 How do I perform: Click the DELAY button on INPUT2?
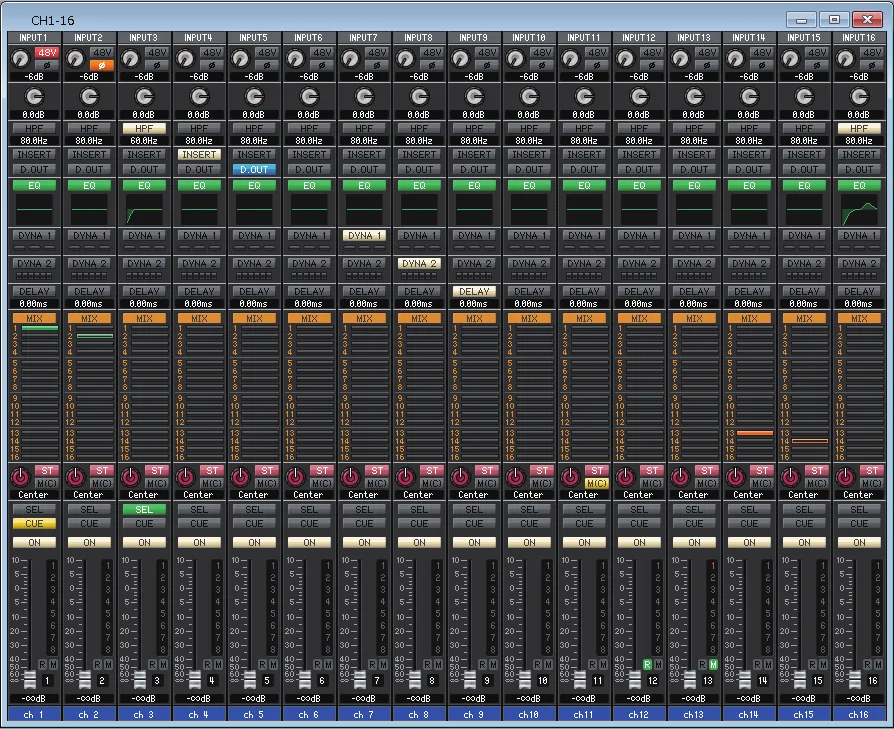coord(90,291)
